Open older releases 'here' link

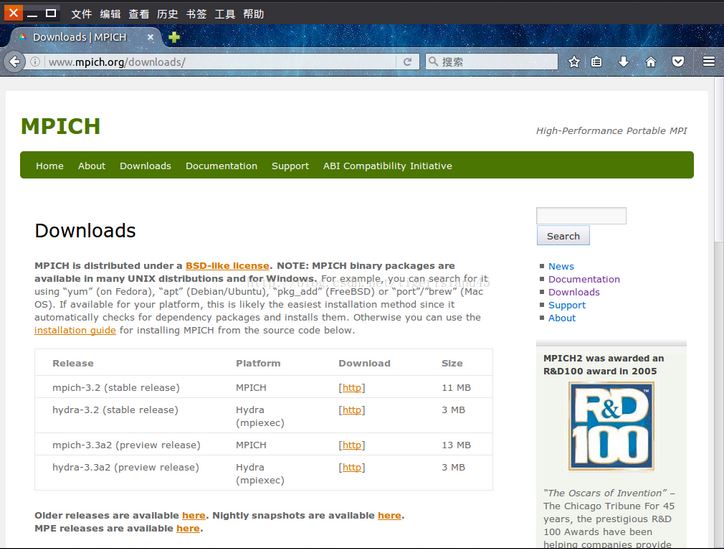193,515
